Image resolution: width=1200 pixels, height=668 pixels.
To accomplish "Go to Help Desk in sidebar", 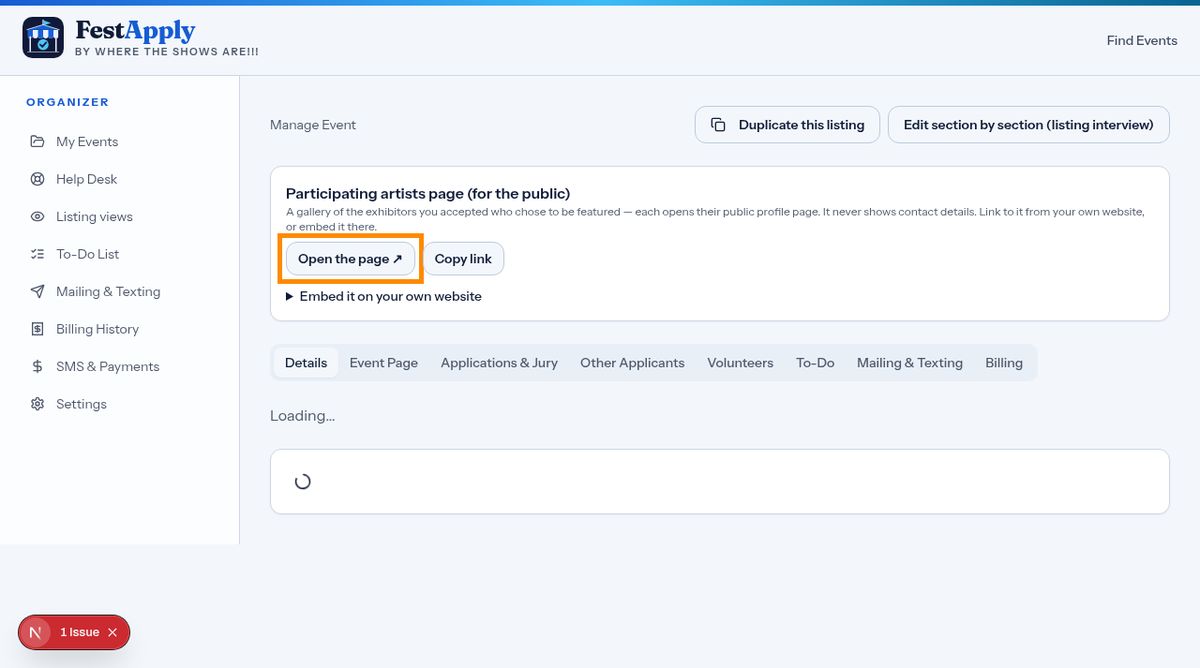I will 120,179.
